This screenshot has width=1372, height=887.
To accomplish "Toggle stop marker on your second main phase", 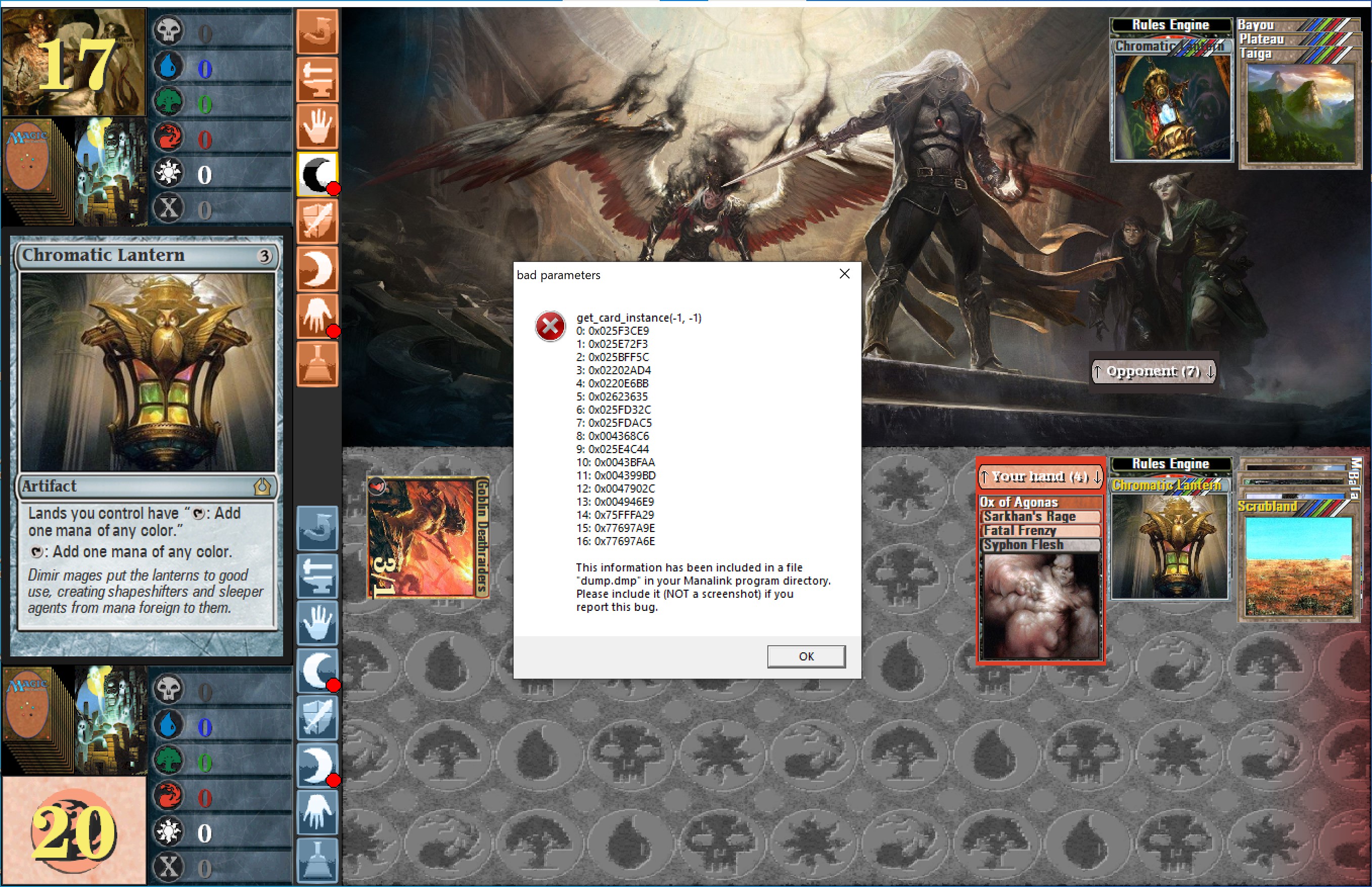I will (x=333, y=780).
